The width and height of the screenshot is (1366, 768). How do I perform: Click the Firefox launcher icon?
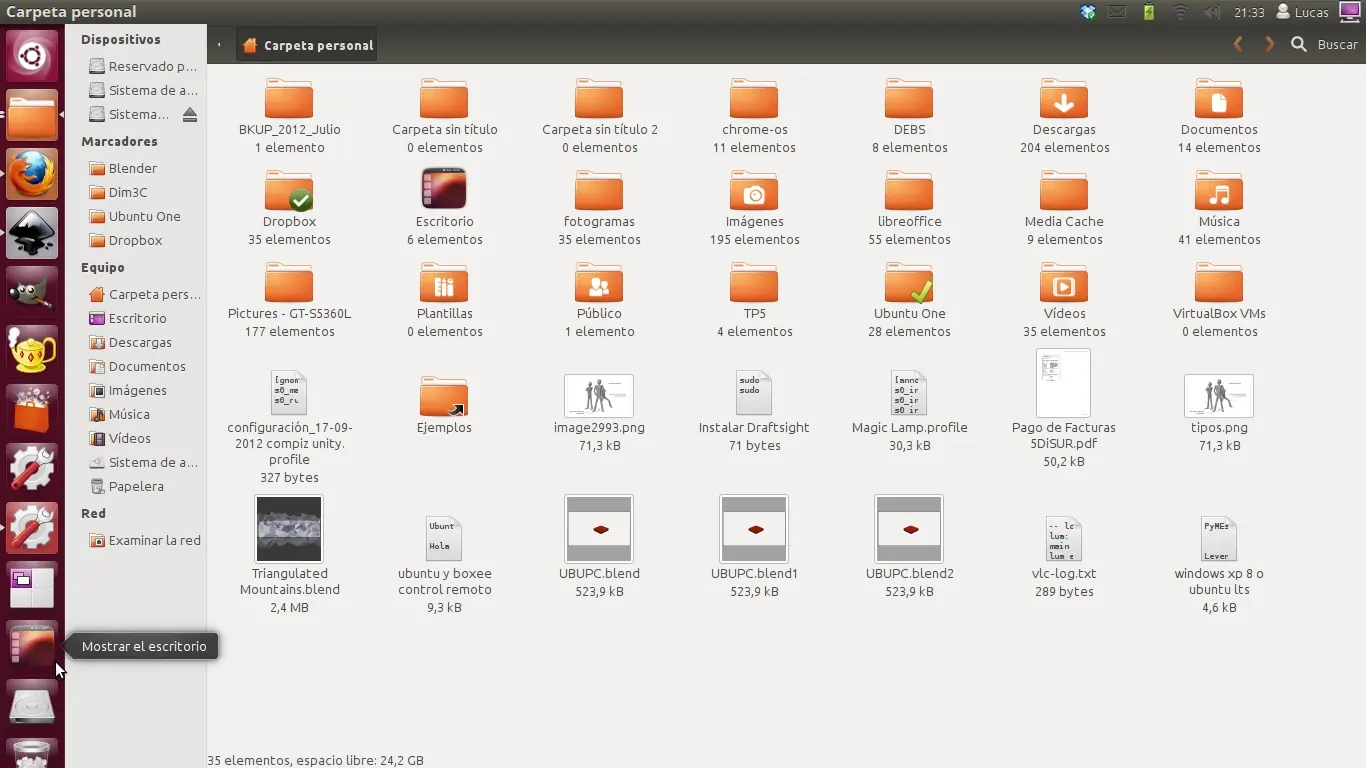32,174
